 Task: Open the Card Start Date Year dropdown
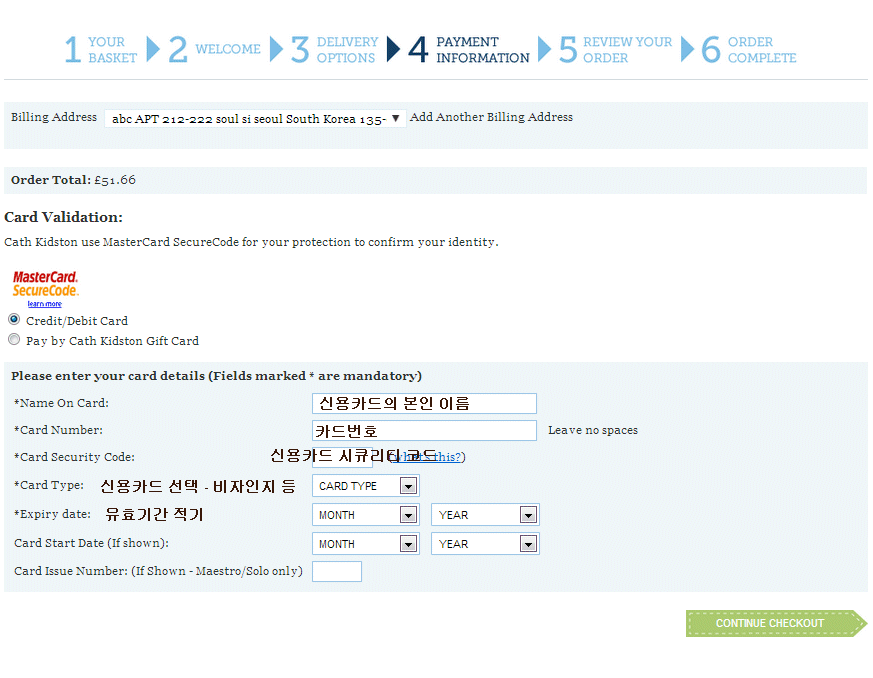click(x=485, y=544)
